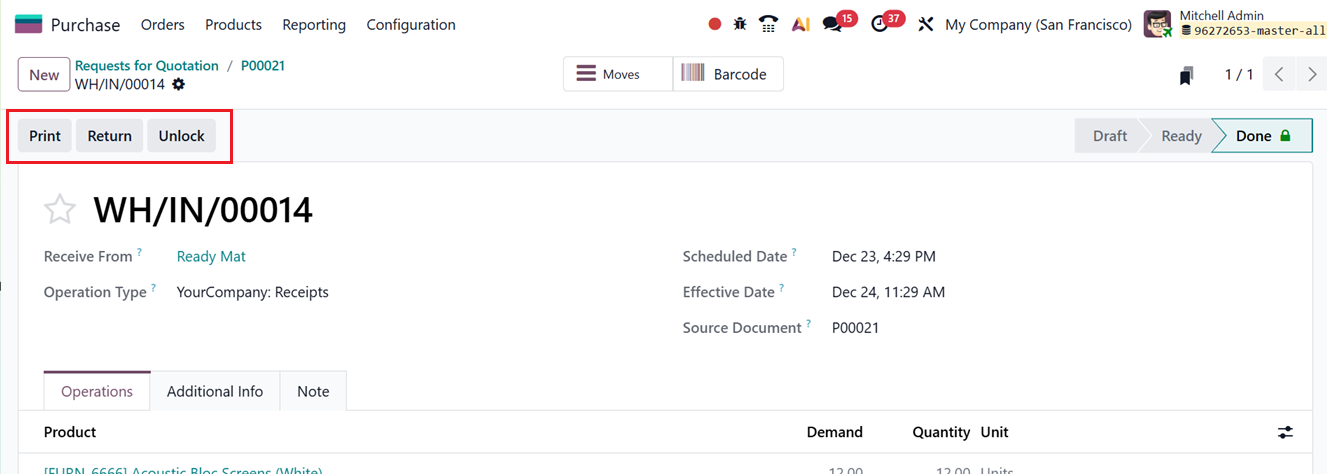Open the gear actions menu beside WH/IN/00014

click(x=179, y=84)
